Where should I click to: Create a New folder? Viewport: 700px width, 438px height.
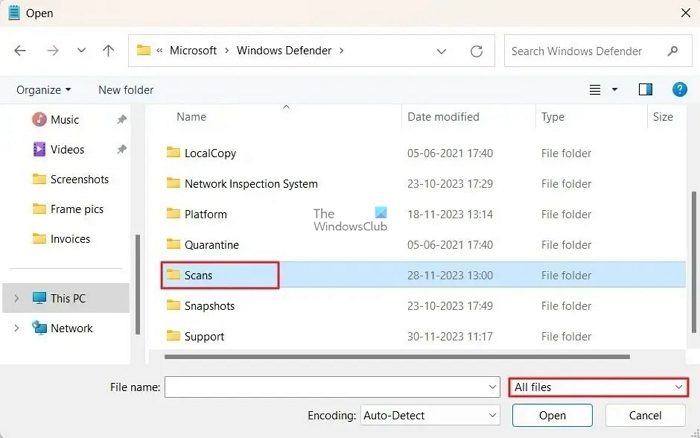click(x=126, y=90)
